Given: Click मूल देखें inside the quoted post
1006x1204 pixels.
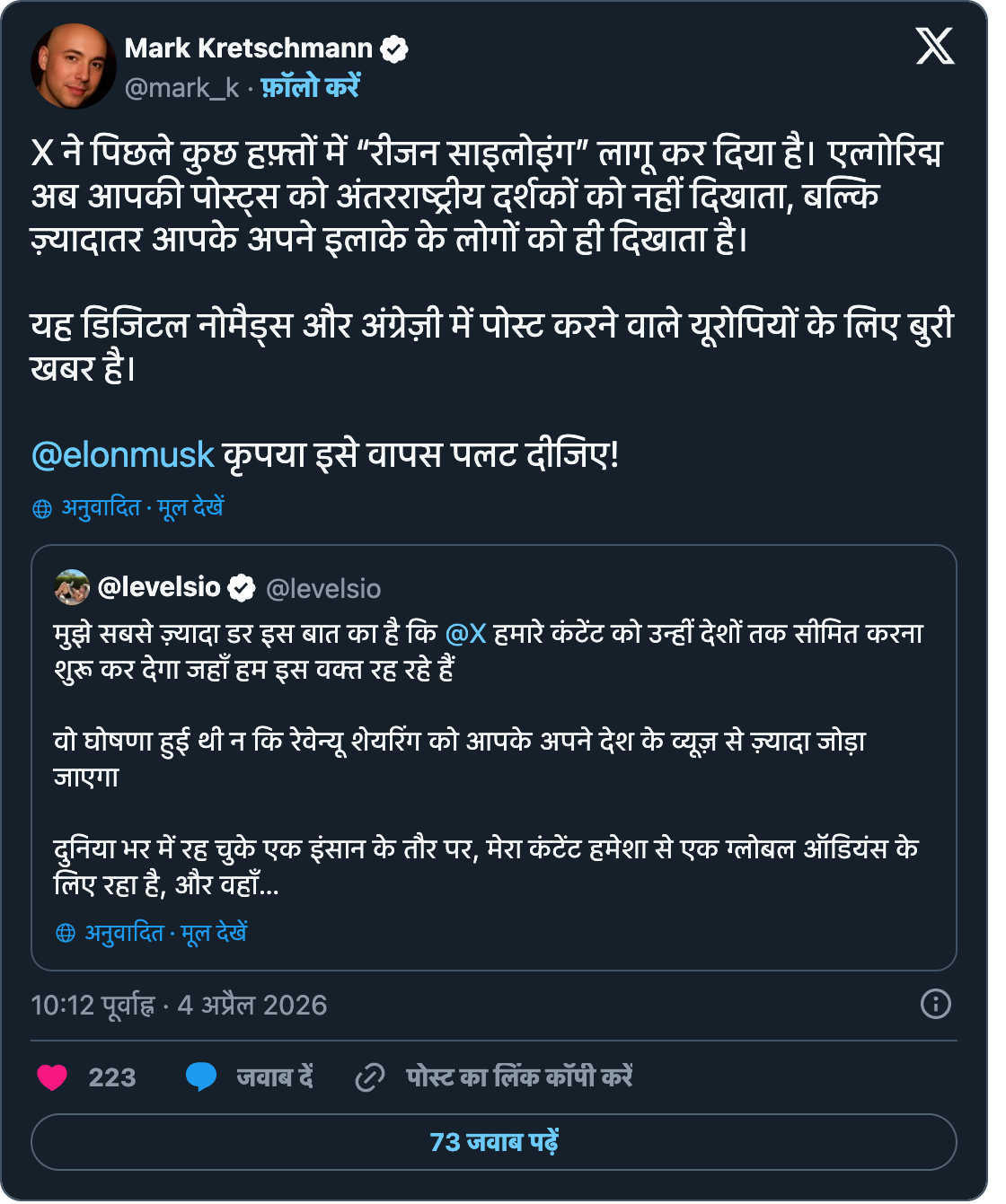Looking at the screenshot, I should [x=214, y=933].
